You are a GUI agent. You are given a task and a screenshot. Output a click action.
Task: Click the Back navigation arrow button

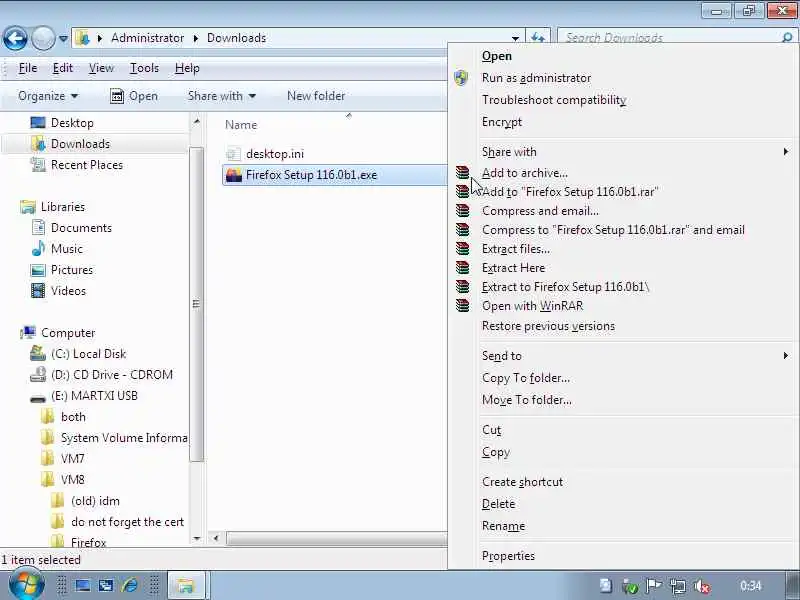pyautogui.click(x=15, y=38)
